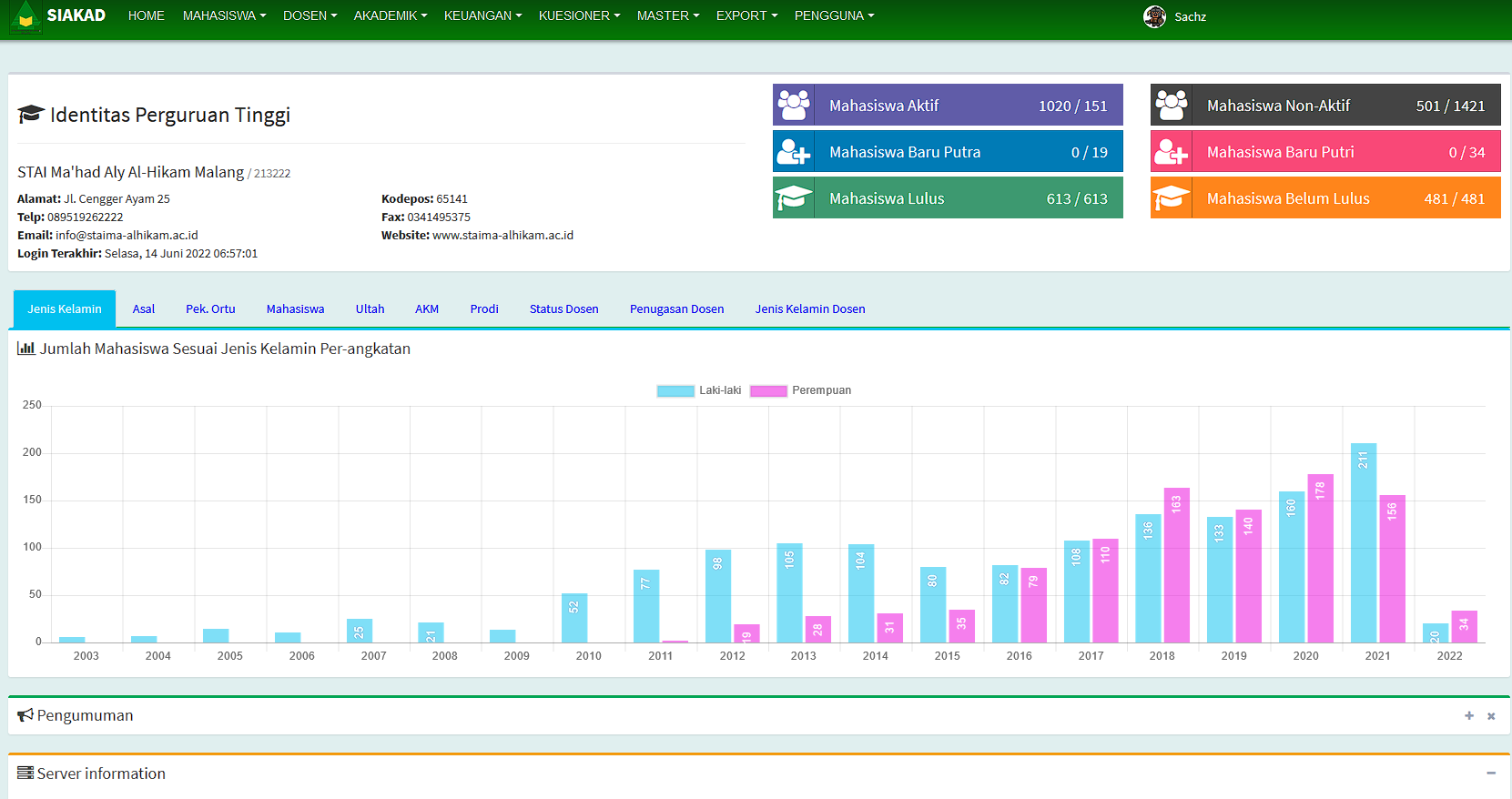Select the Prodi tab
The width and height of the screenshot is (1512, 799).
[484, 309]
